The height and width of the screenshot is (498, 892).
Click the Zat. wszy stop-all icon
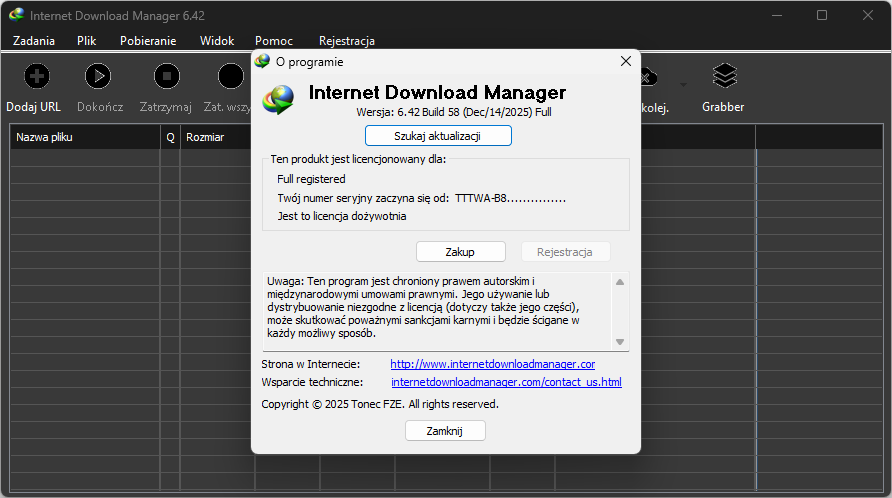point(231,76)
